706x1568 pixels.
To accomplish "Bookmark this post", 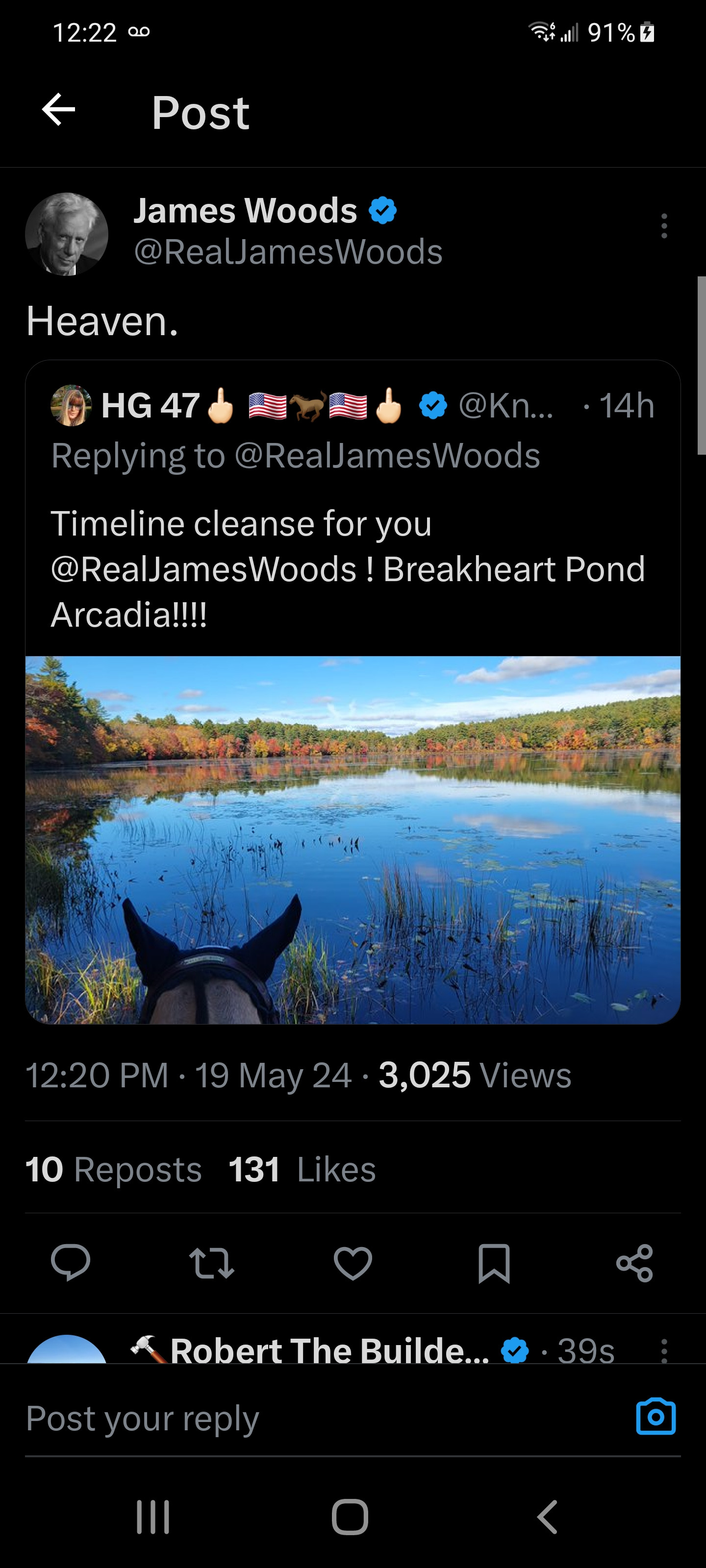I will (x=493, y=1262).
